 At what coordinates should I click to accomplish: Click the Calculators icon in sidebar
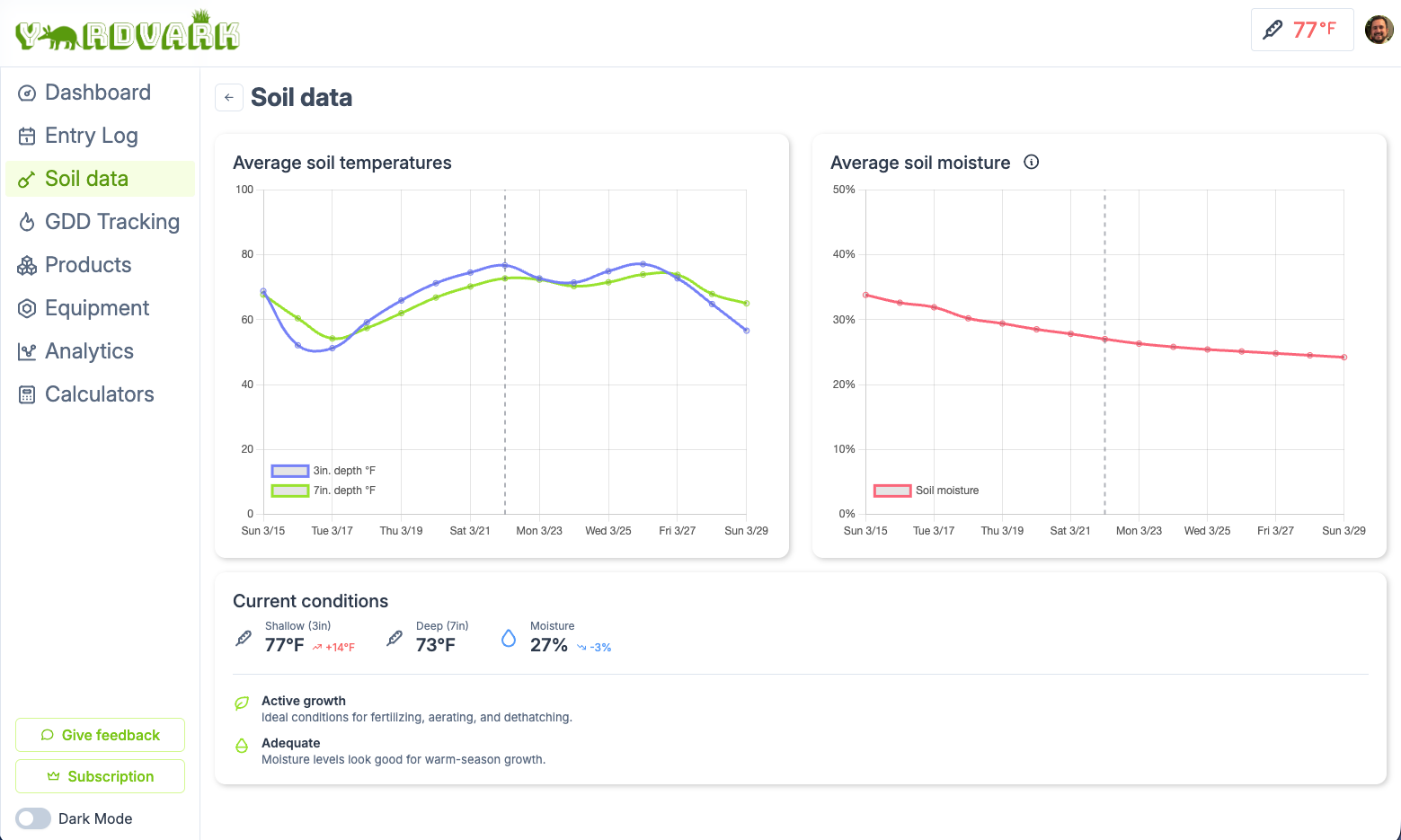coord(27,394)
